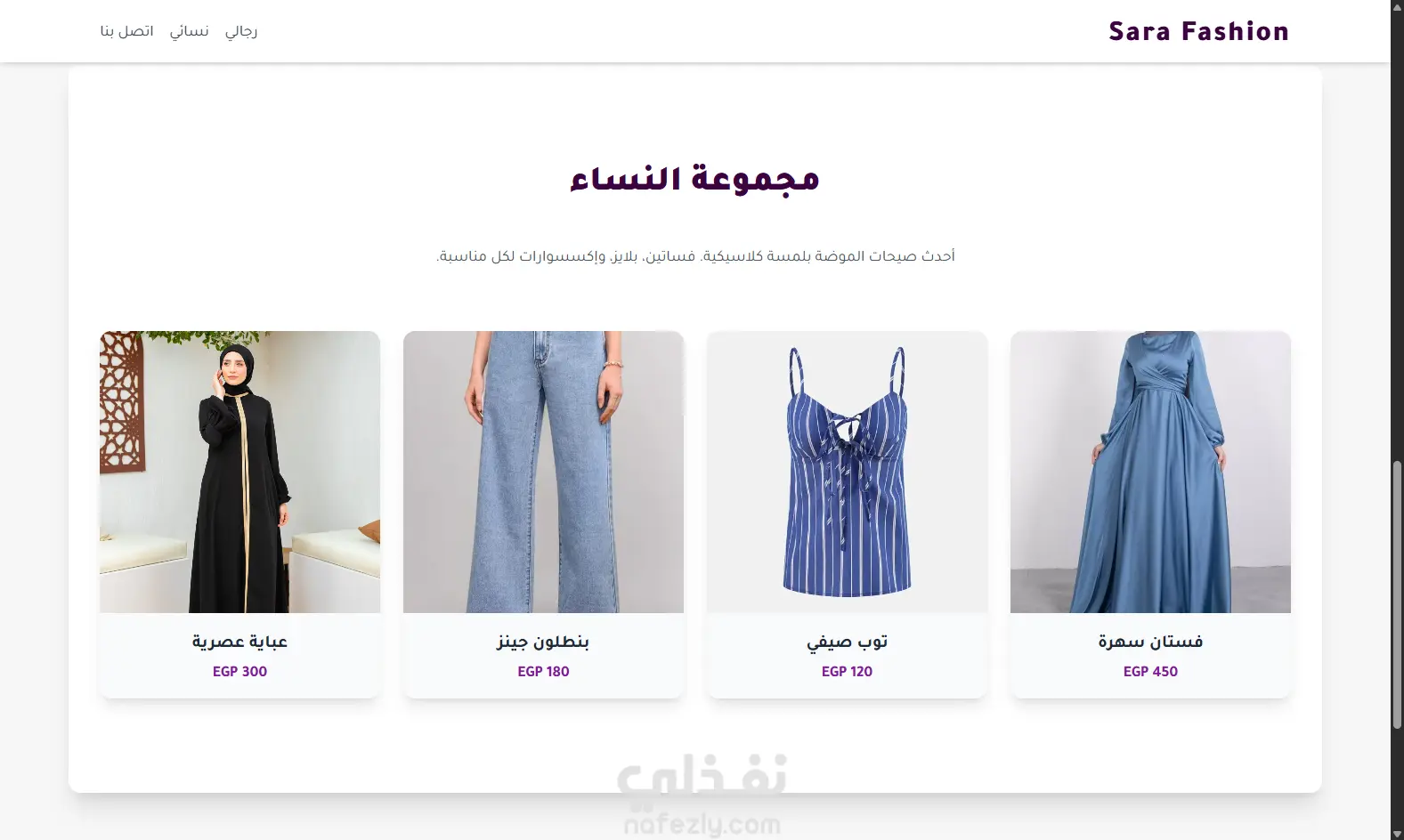Select the عباية عصرية product title
Screen dimensions: 1404x840
coord(239,642)
